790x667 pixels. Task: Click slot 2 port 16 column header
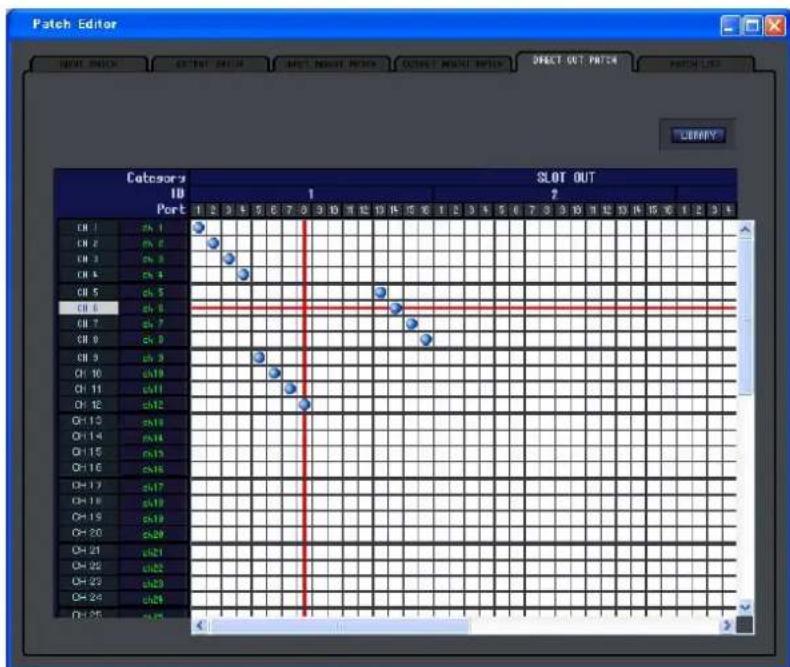click(x=668, y=210)
